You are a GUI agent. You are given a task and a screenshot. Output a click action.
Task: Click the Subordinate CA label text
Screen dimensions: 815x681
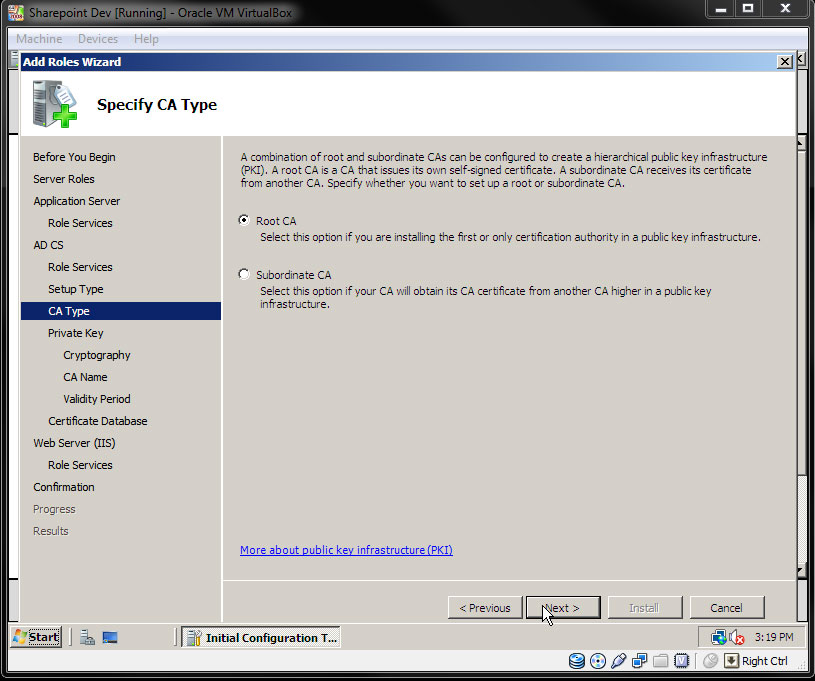click(294, 275)
